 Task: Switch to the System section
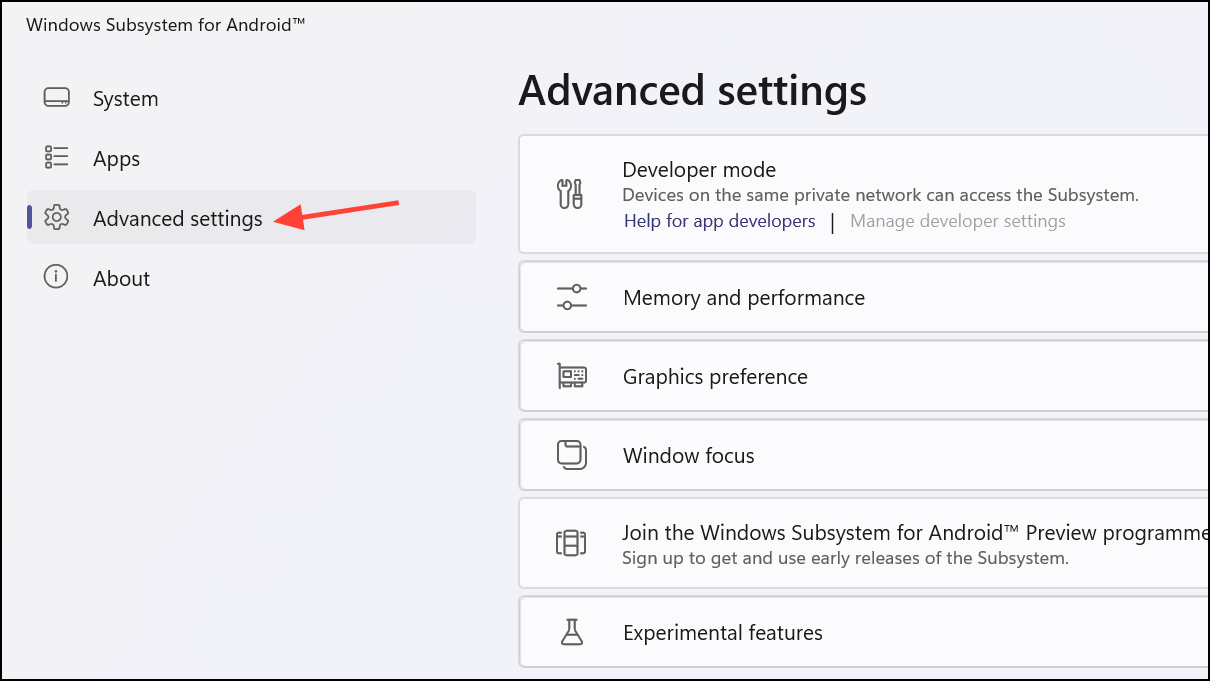125,98
